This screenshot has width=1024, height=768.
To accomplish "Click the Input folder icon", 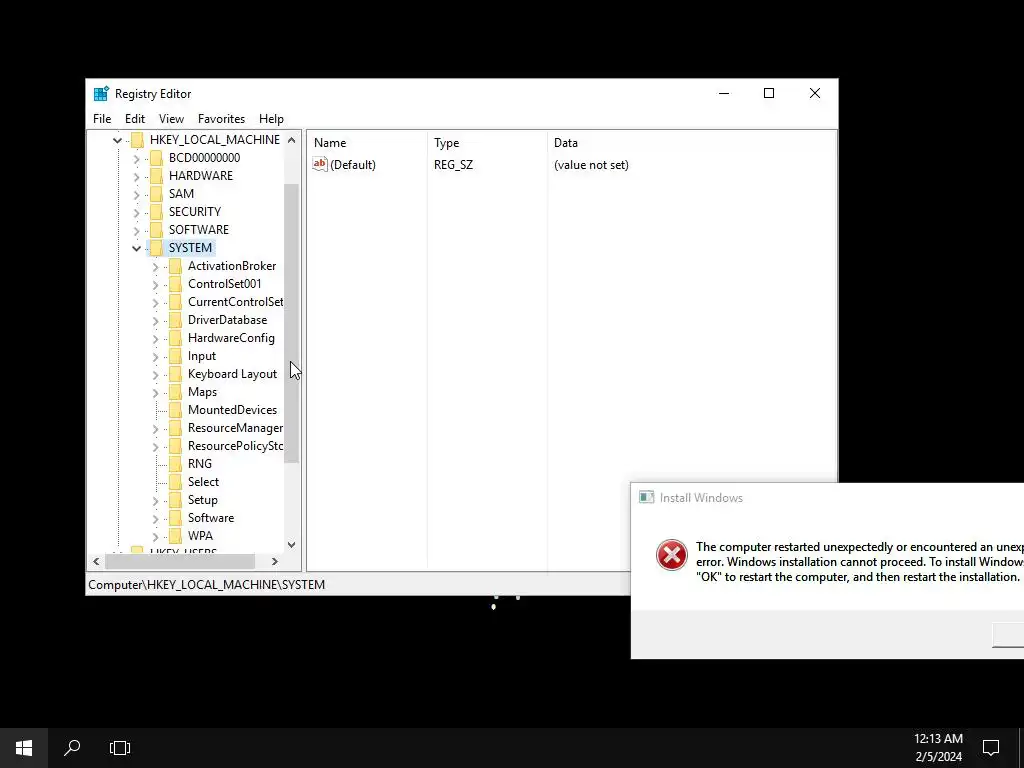I will click(175, 356).
